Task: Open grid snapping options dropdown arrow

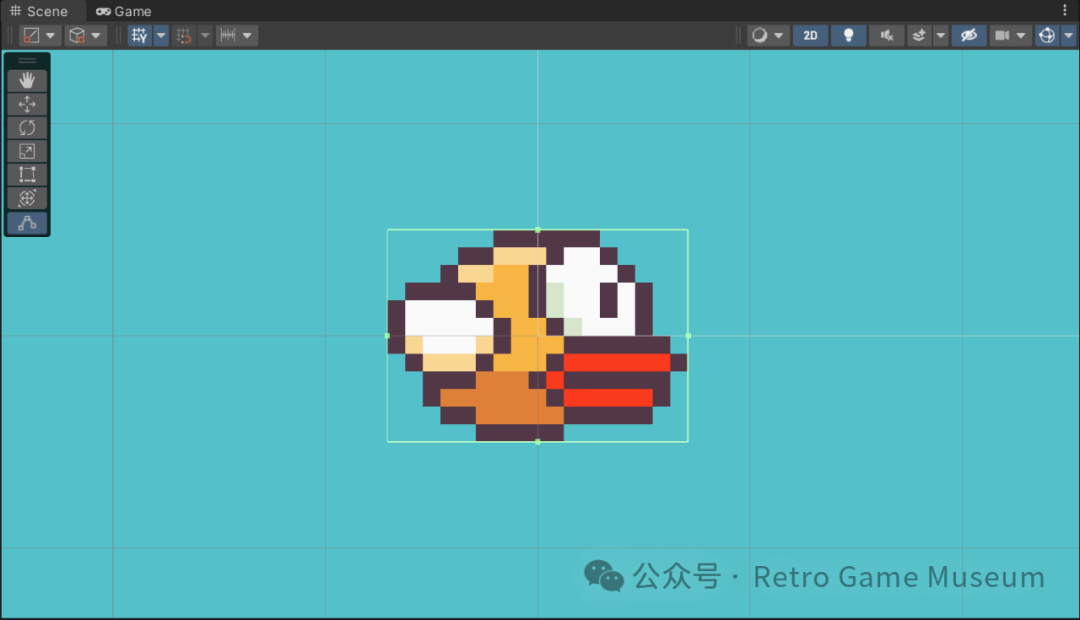Action: click(205, 35)
